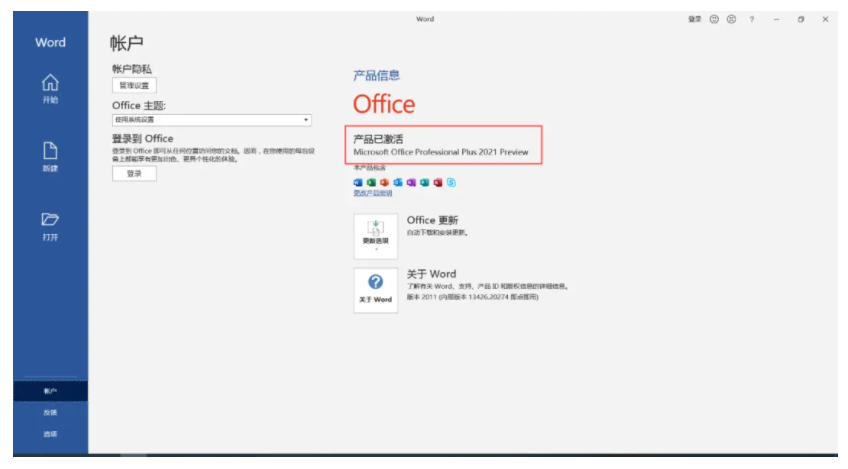Click 登录 sign-in in the title bar

pos(694,19)
